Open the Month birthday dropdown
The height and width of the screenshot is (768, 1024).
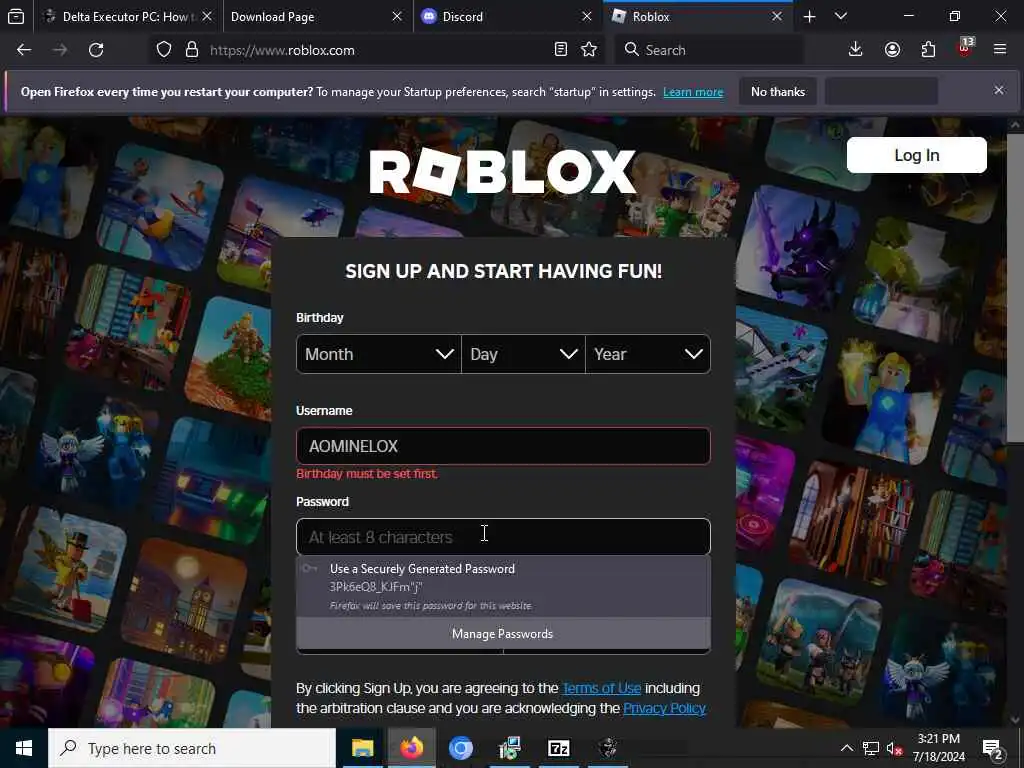pos(379,354)
